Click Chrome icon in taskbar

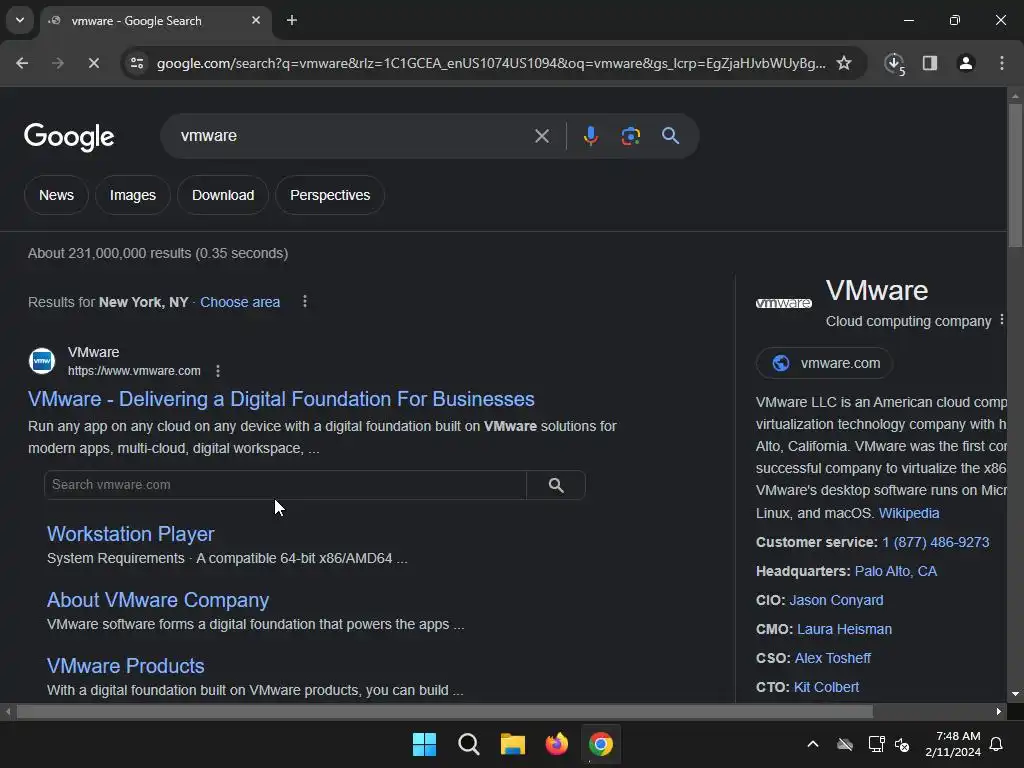(x=601, y=744)
